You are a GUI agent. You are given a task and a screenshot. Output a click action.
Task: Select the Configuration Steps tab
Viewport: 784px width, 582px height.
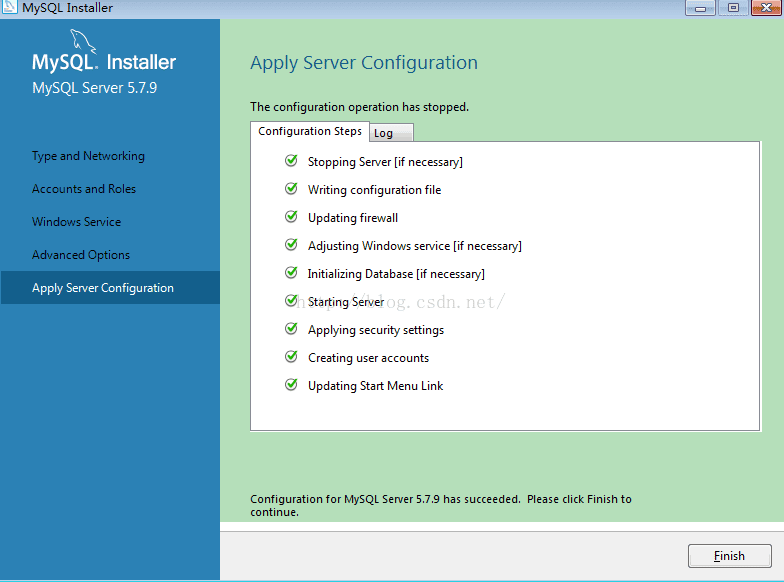click(x=310, y=131)
